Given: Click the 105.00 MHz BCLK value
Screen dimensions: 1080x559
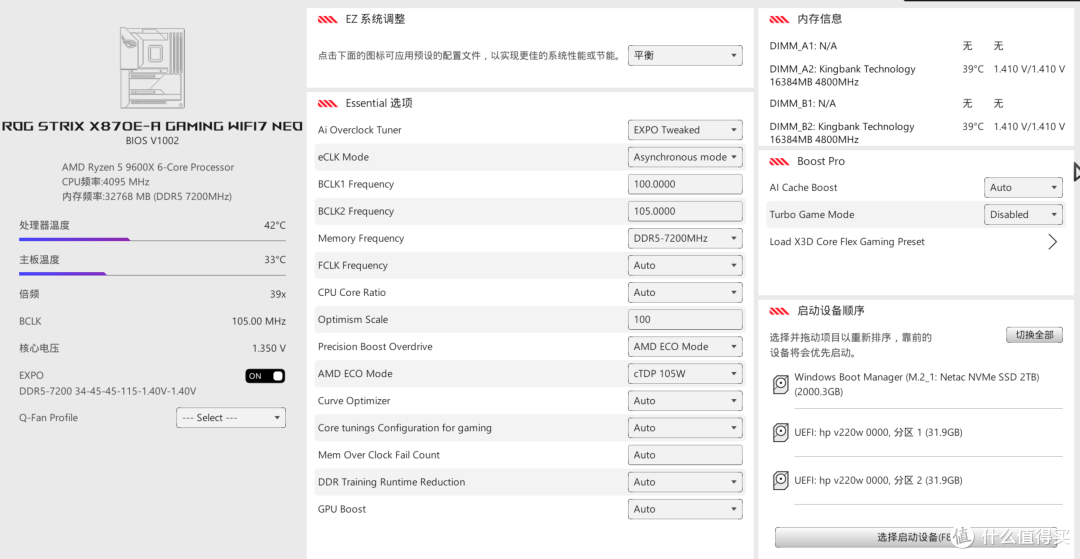Looking at the screenshot, I should 258,321.
